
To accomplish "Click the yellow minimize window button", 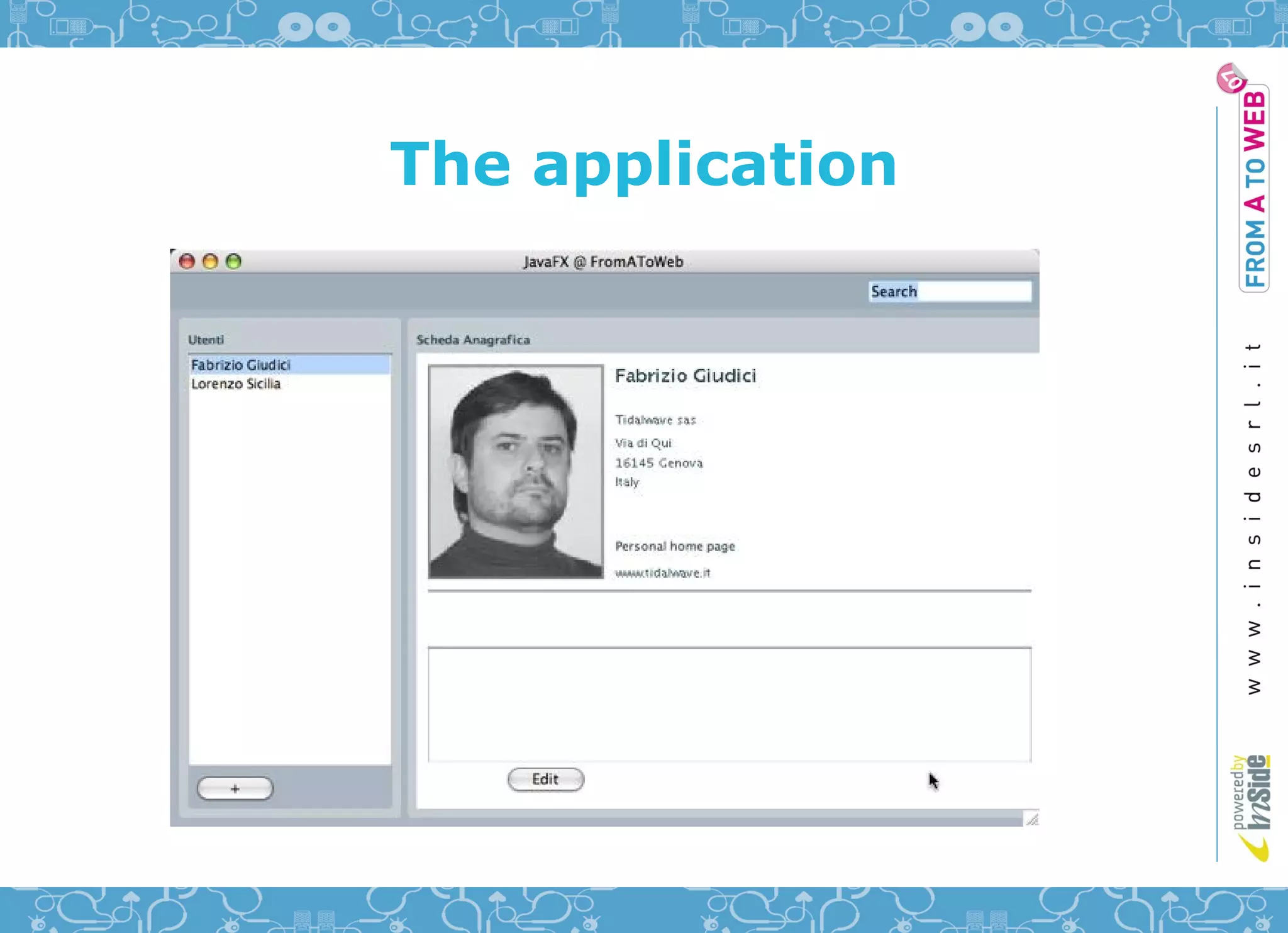I will tap(210, 261).
